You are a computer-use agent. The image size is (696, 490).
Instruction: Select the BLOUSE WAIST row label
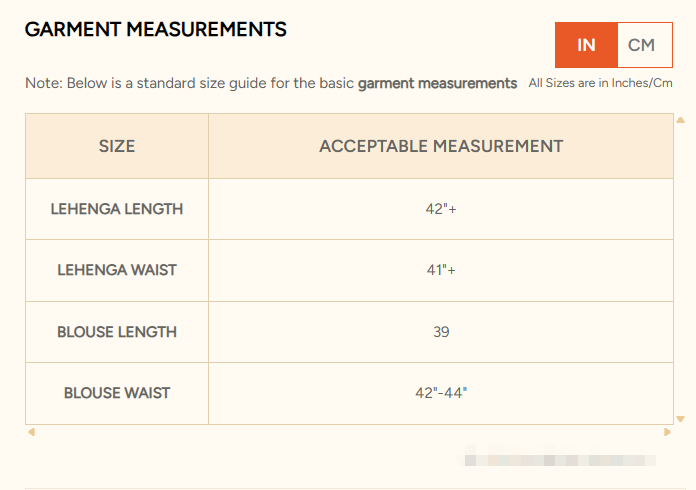pyautogui.click(x=117, y=393)
